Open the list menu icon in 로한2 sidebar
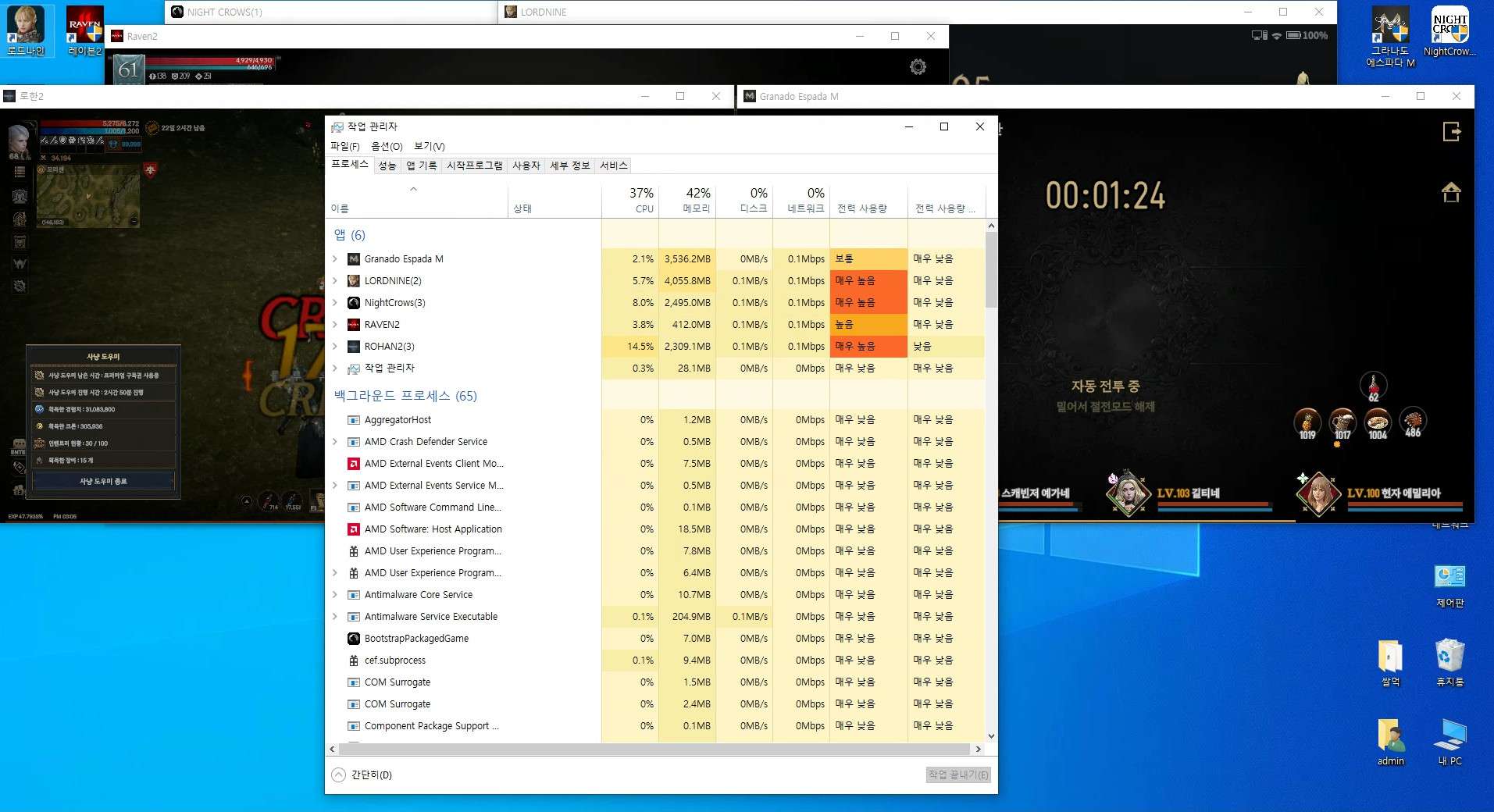The image size is (1494, 812). pyautogui.click(x=20, y=172)
